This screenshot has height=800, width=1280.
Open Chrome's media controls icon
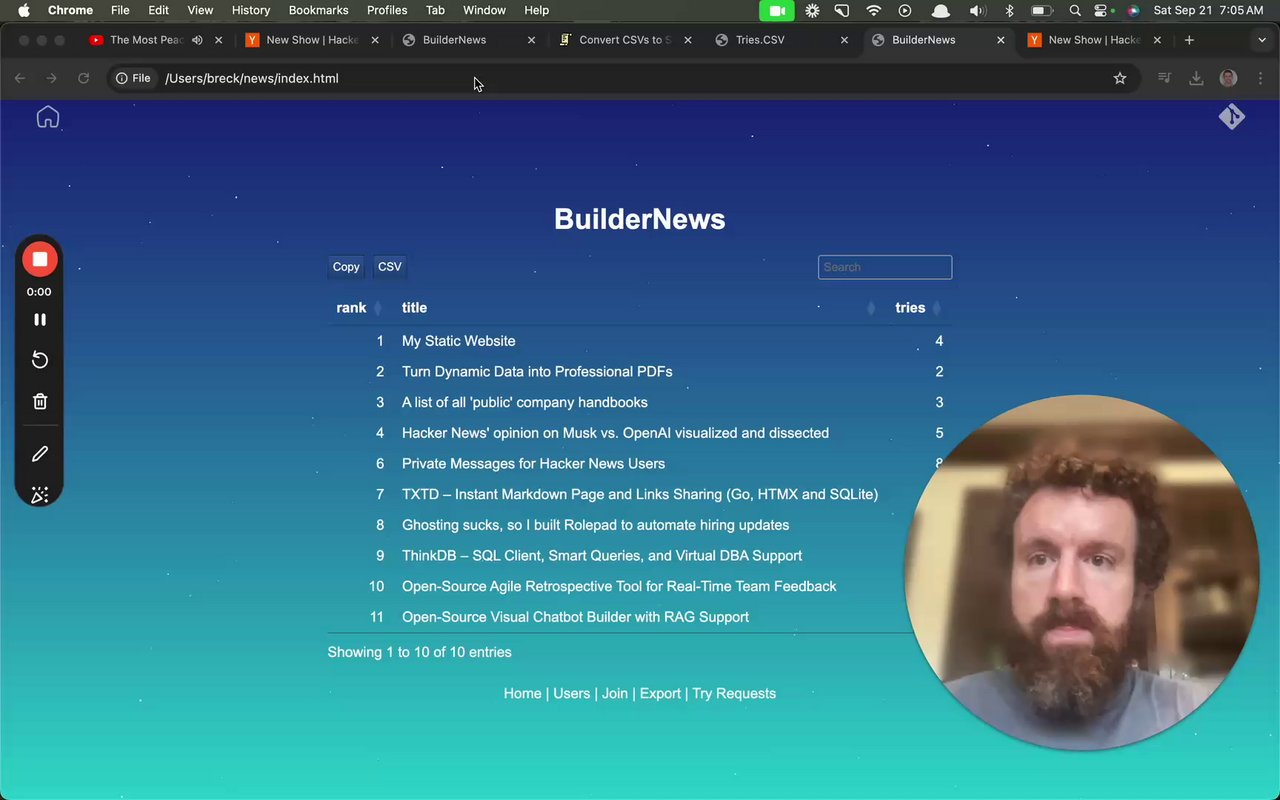click(x=1164, y=78)
